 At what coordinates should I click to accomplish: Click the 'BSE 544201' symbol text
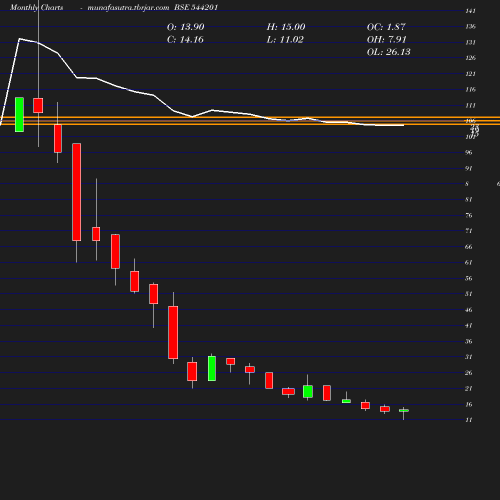click(x=196, y=7)
